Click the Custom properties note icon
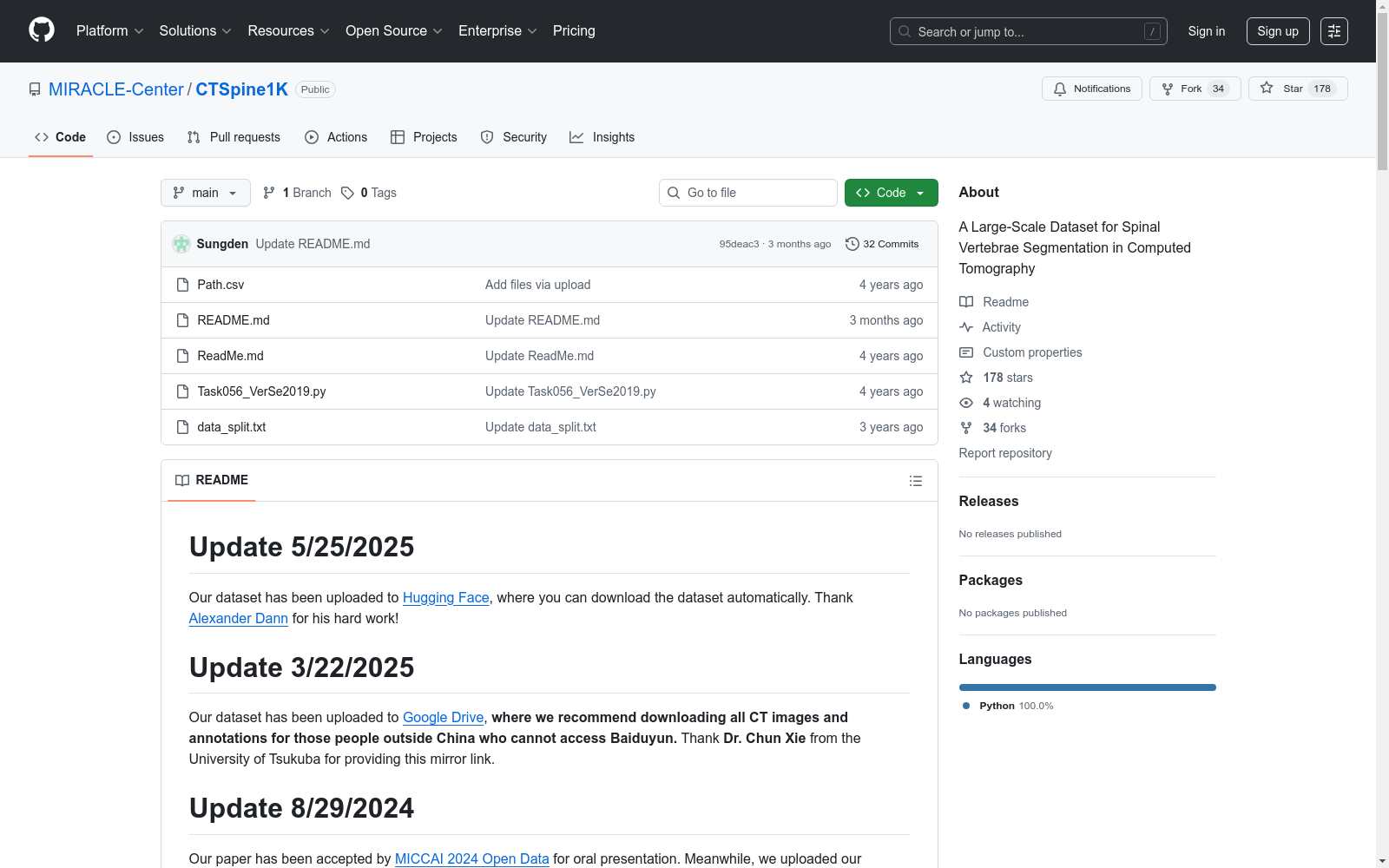1389x868 pixels. click(966, 352)
